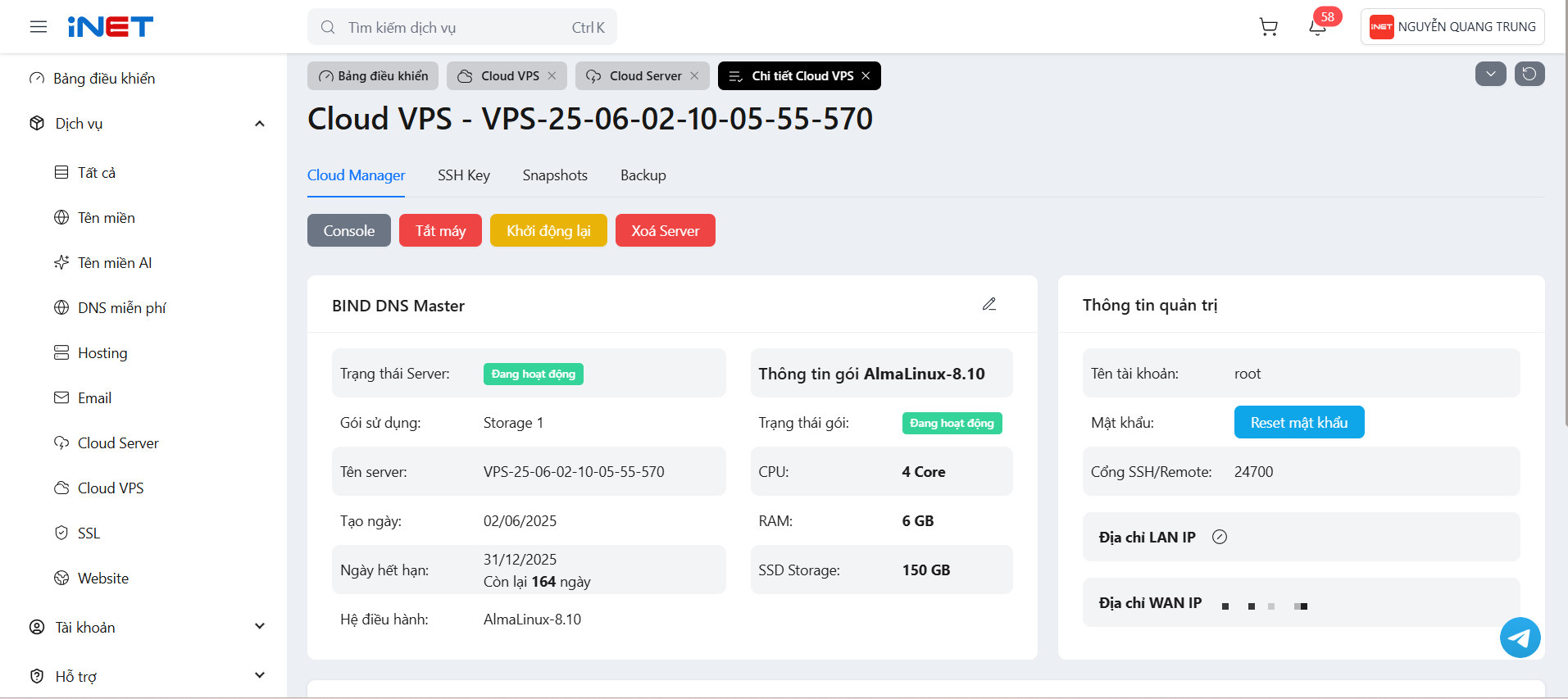Click the creation date 02/06/2025

click(x=520, y=521)
